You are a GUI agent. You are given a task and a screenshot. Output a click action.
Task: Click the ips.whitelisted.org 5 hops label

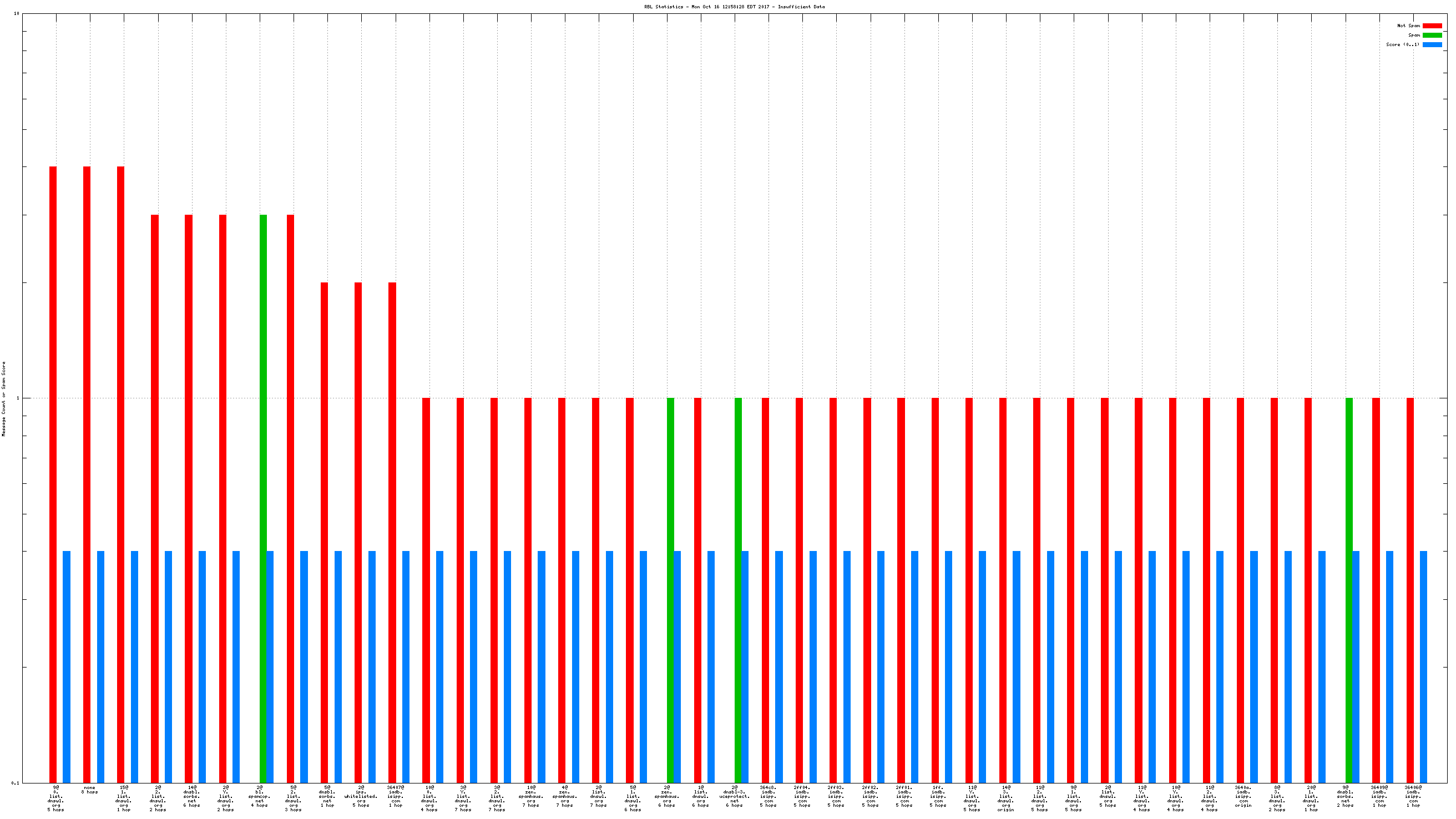tap(361, 796)
